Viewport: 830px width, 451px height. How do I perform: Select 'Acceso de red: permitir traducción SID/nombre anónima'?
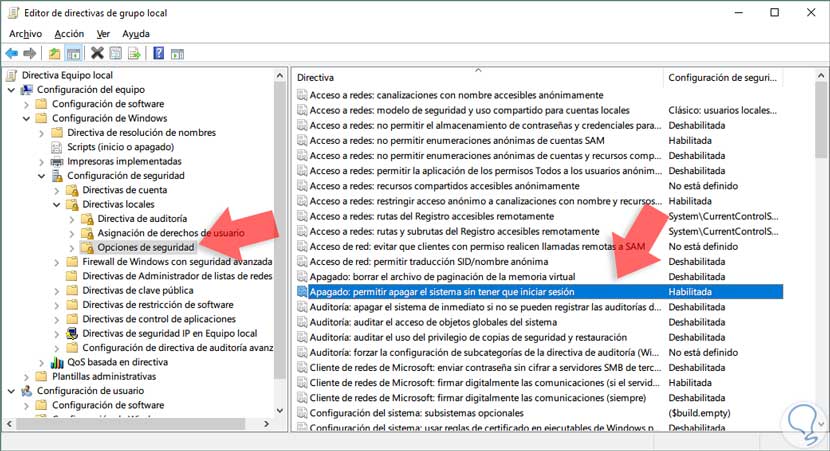429,261
